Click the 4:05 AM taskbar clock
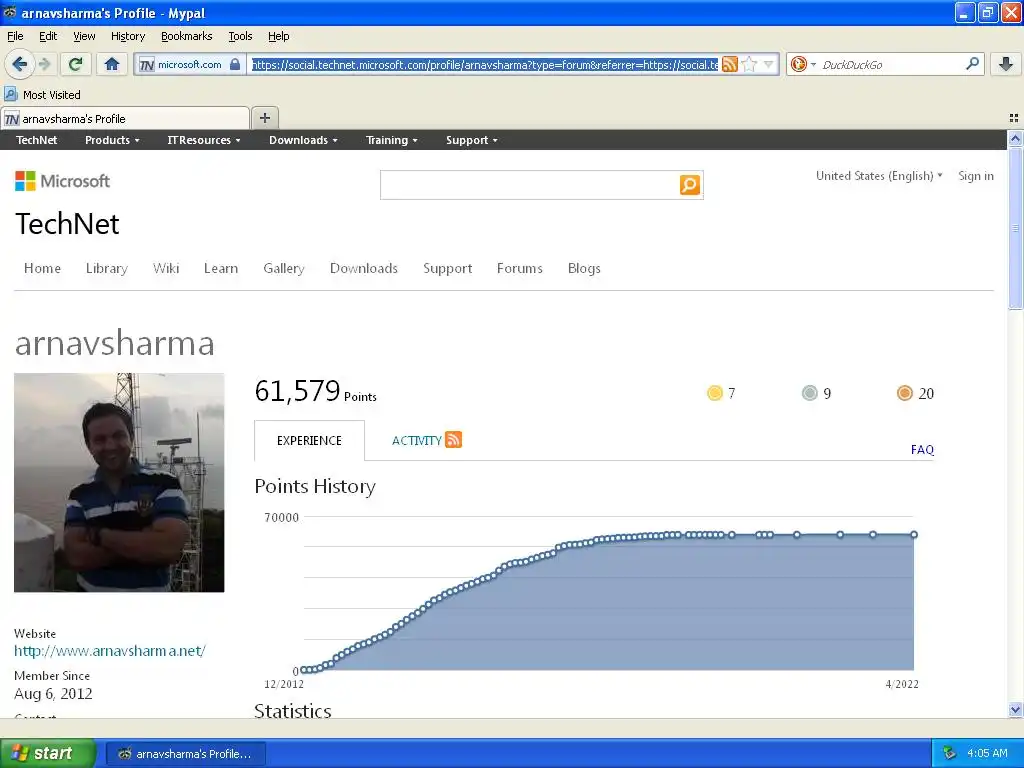The height and width of the screenshot is (768, 1024). click(x=987, y=753)
